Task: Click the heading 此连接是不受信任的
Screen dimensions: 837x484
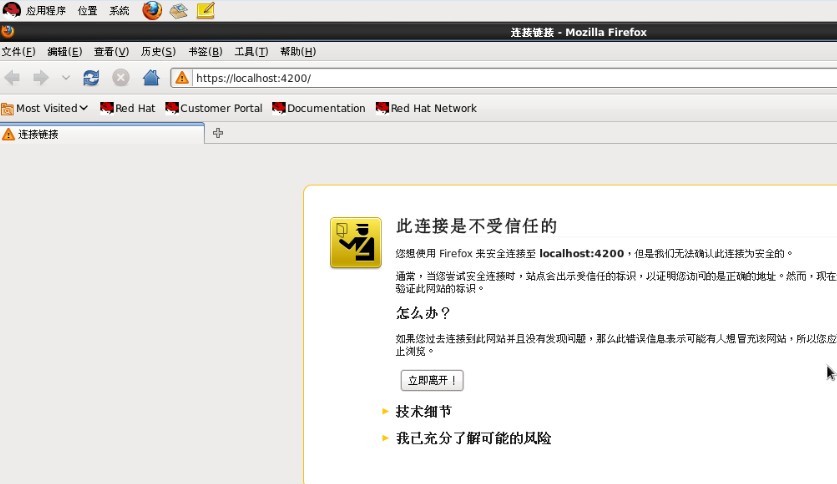Action: [x=476, y=226]
